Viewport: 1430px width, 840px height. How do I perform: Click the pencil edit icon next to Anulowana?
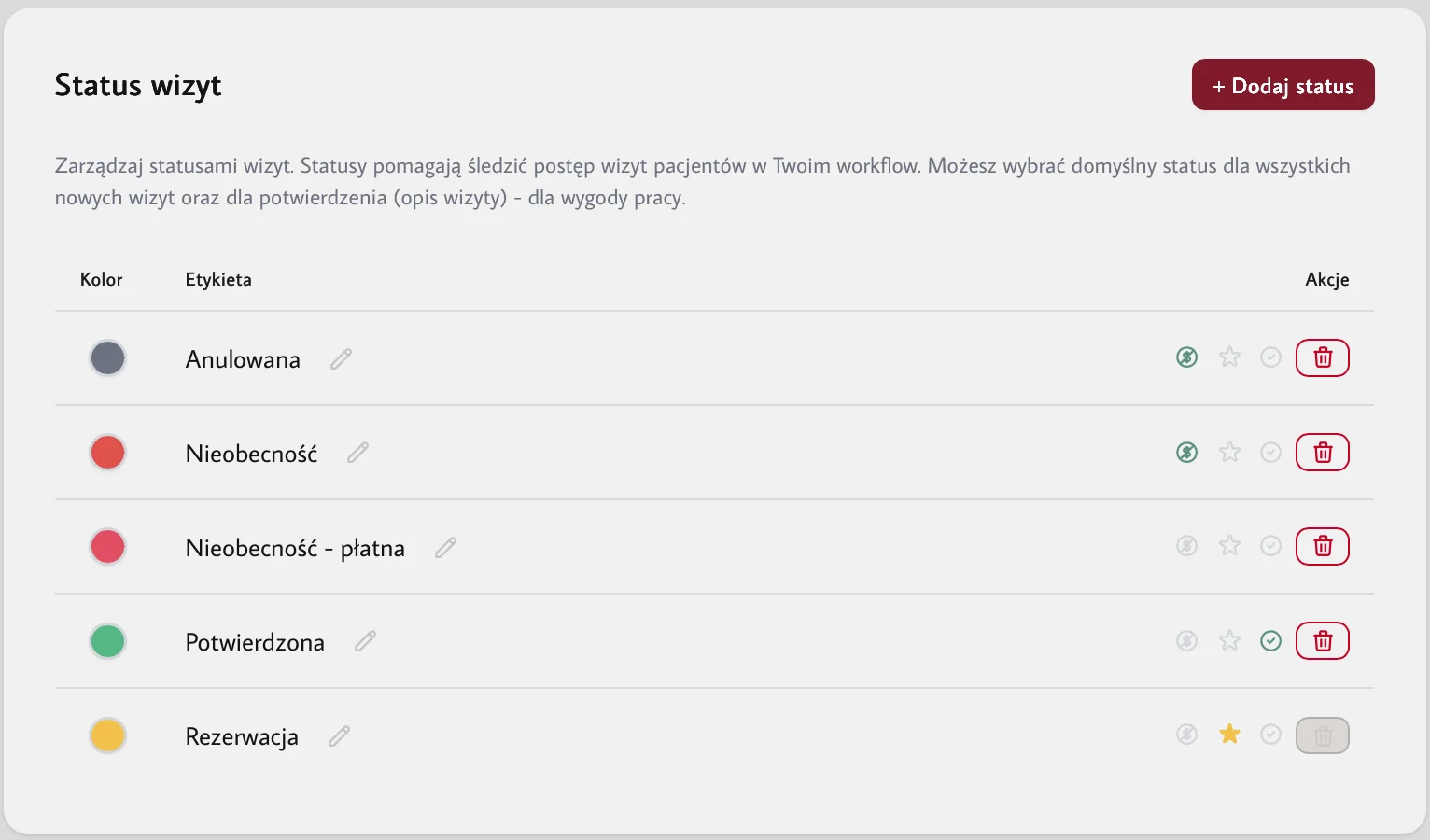342,359
